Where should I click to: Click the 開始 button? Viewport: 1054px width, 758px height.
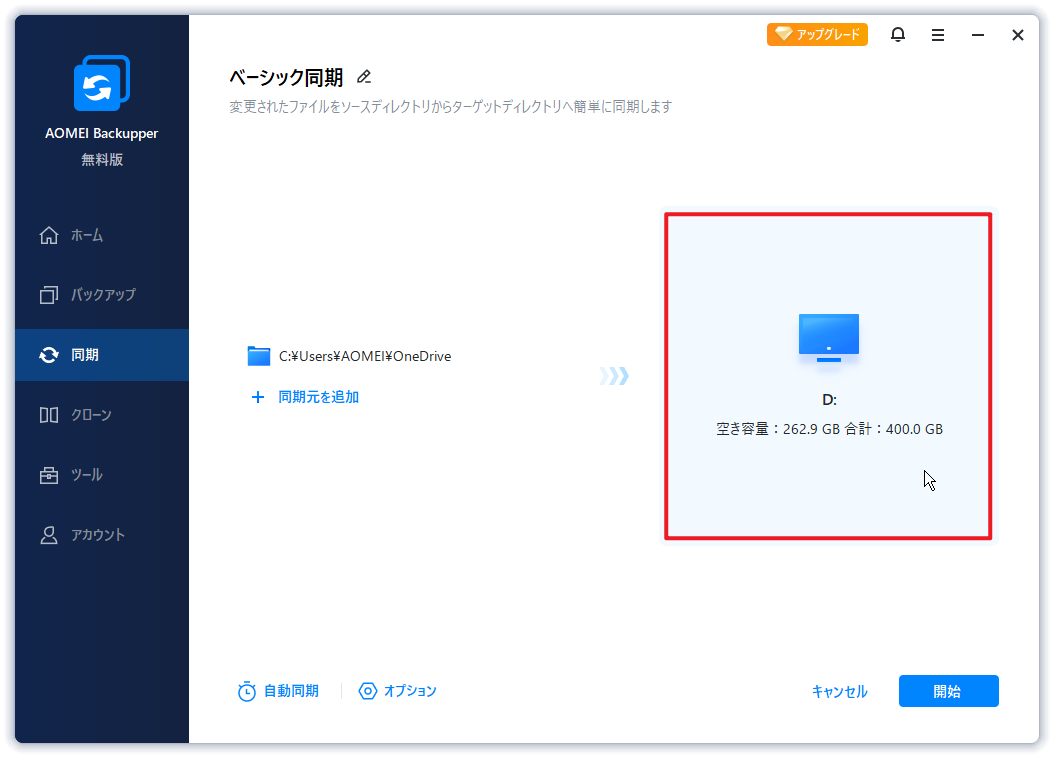[x=948, y=691]
